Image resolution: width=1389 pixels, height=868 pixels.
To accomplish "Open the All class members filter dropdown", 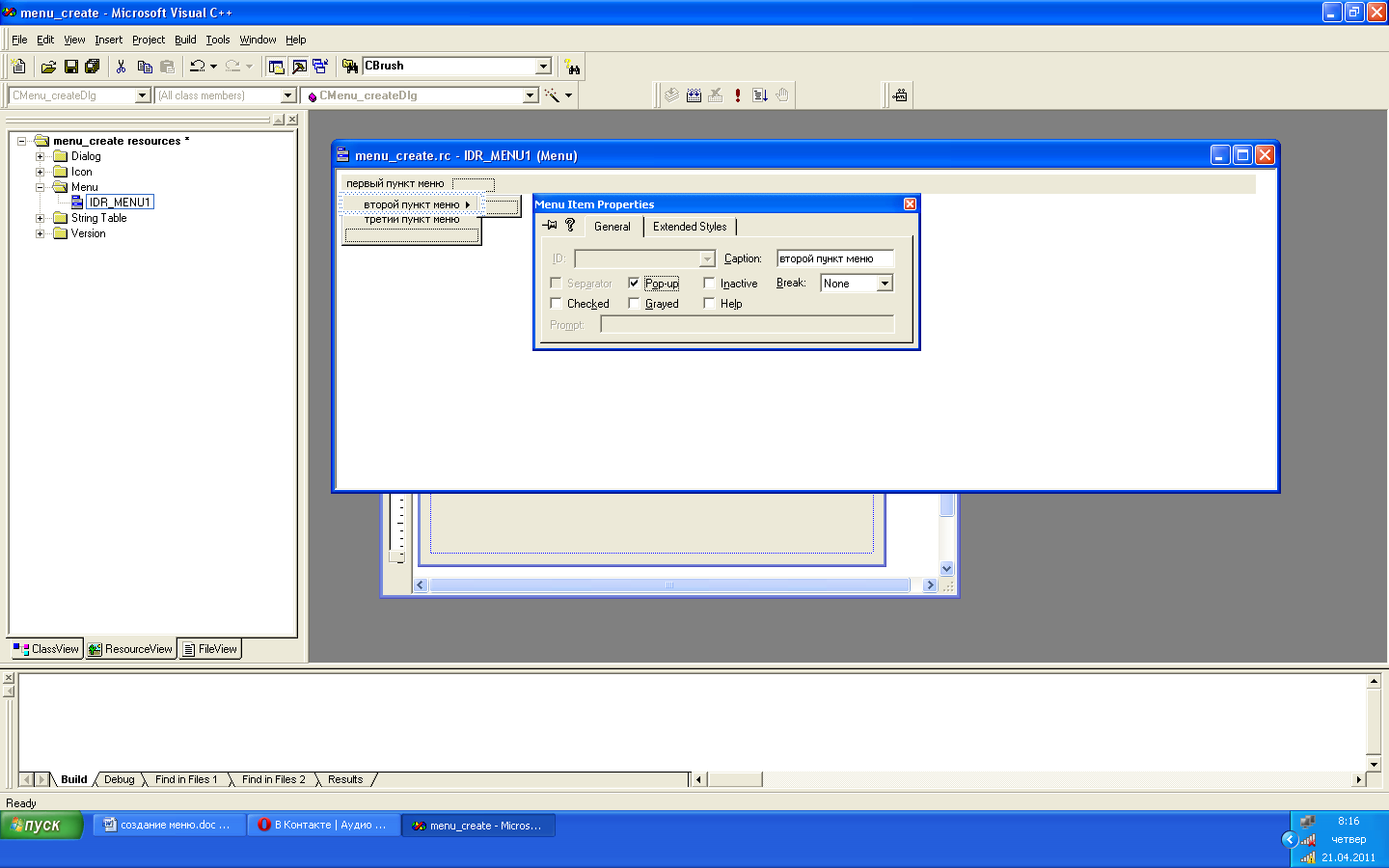I will [x=287, y=95].
